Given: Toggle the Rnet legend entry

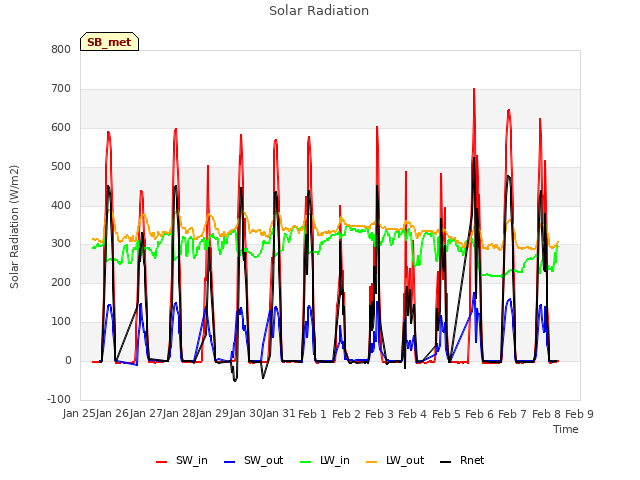Looking at the screenshot, I should click(x=462, y=460).
